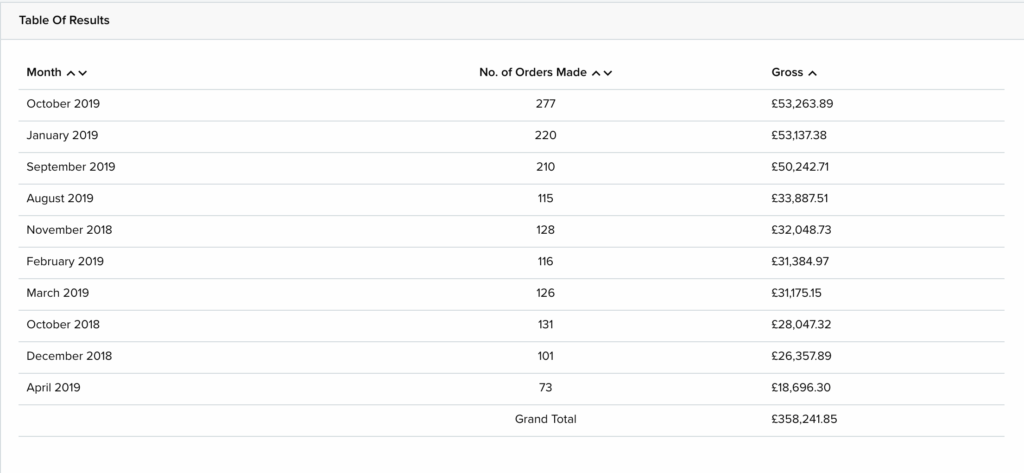
Task: Click the Gross column header label
Action: point(787,73)
